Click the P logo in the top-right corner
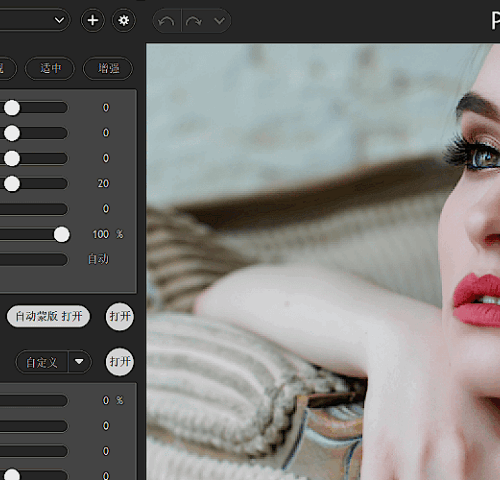Screen dimensions: 500x480 (x=496, y=21)
